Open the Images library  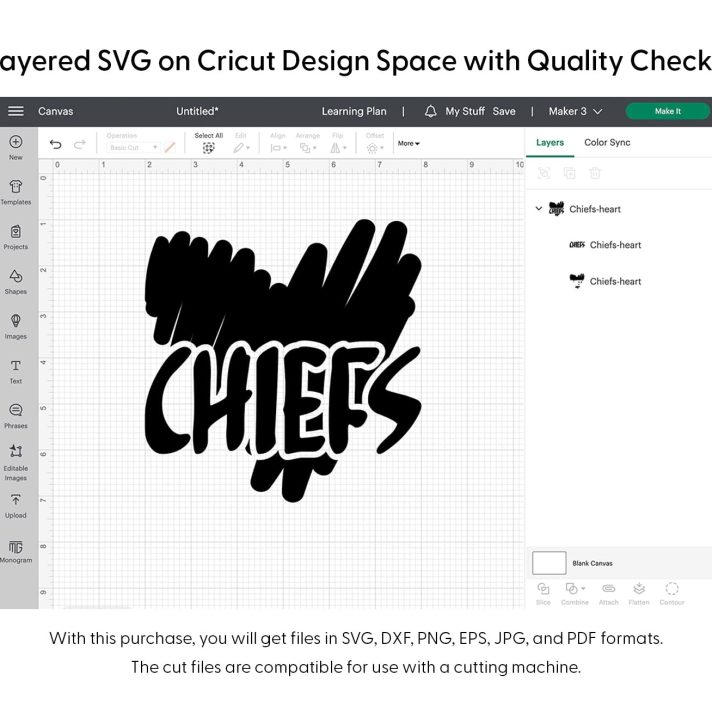coord(16,327)
